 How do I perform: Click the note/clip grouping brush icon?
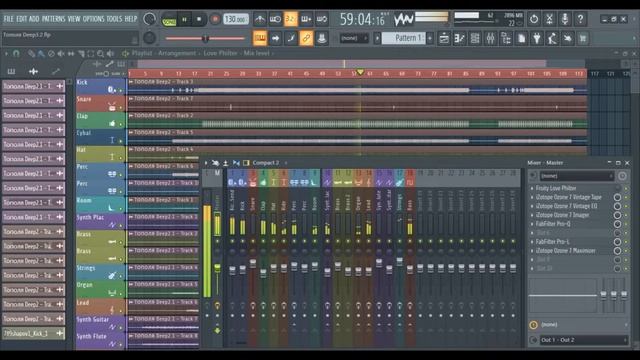(291, 38)
